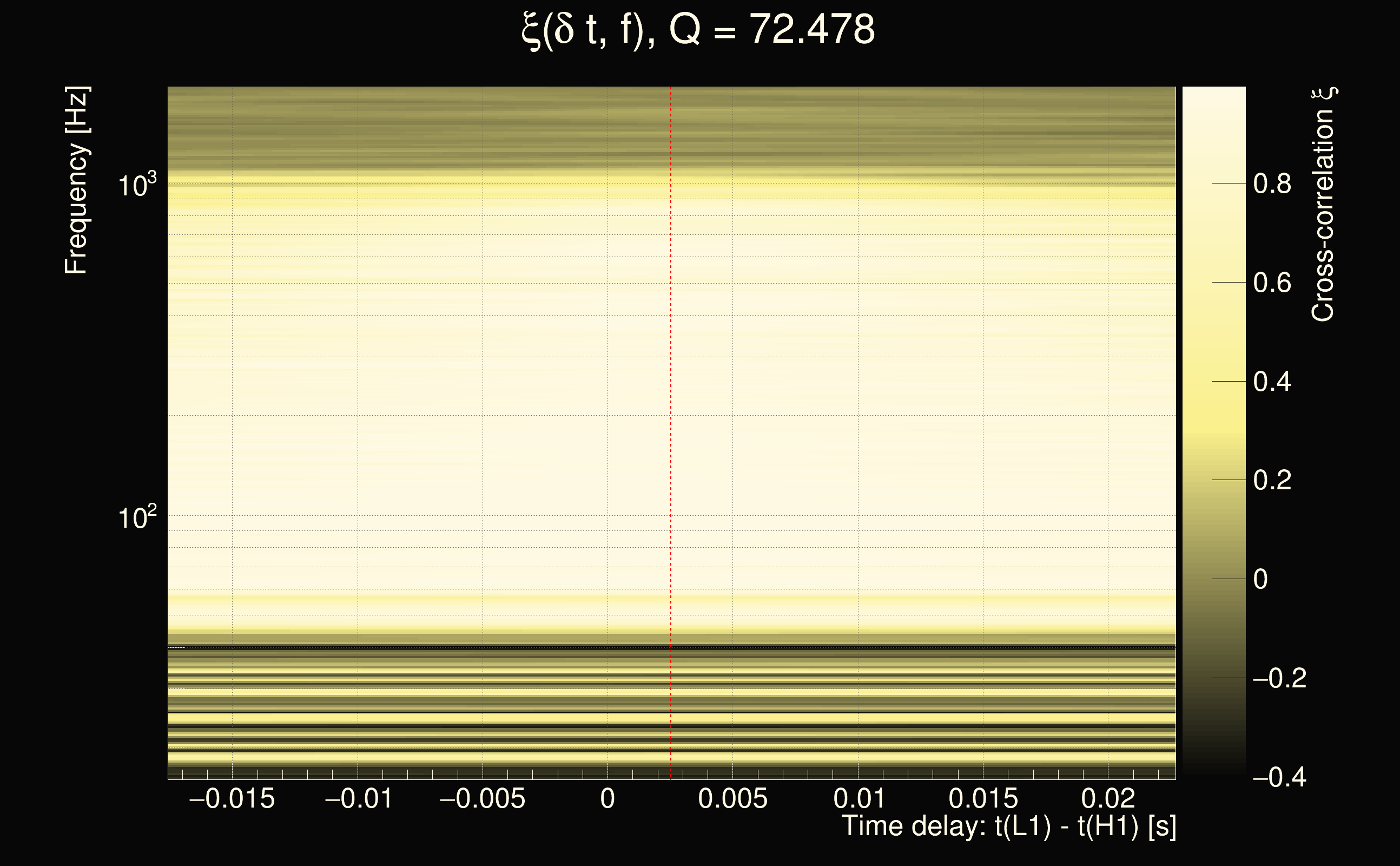The width and height of the screenshot is (1400, 866).
Task: Click the 0.005 time delay tick label
Action: point(732,798)
